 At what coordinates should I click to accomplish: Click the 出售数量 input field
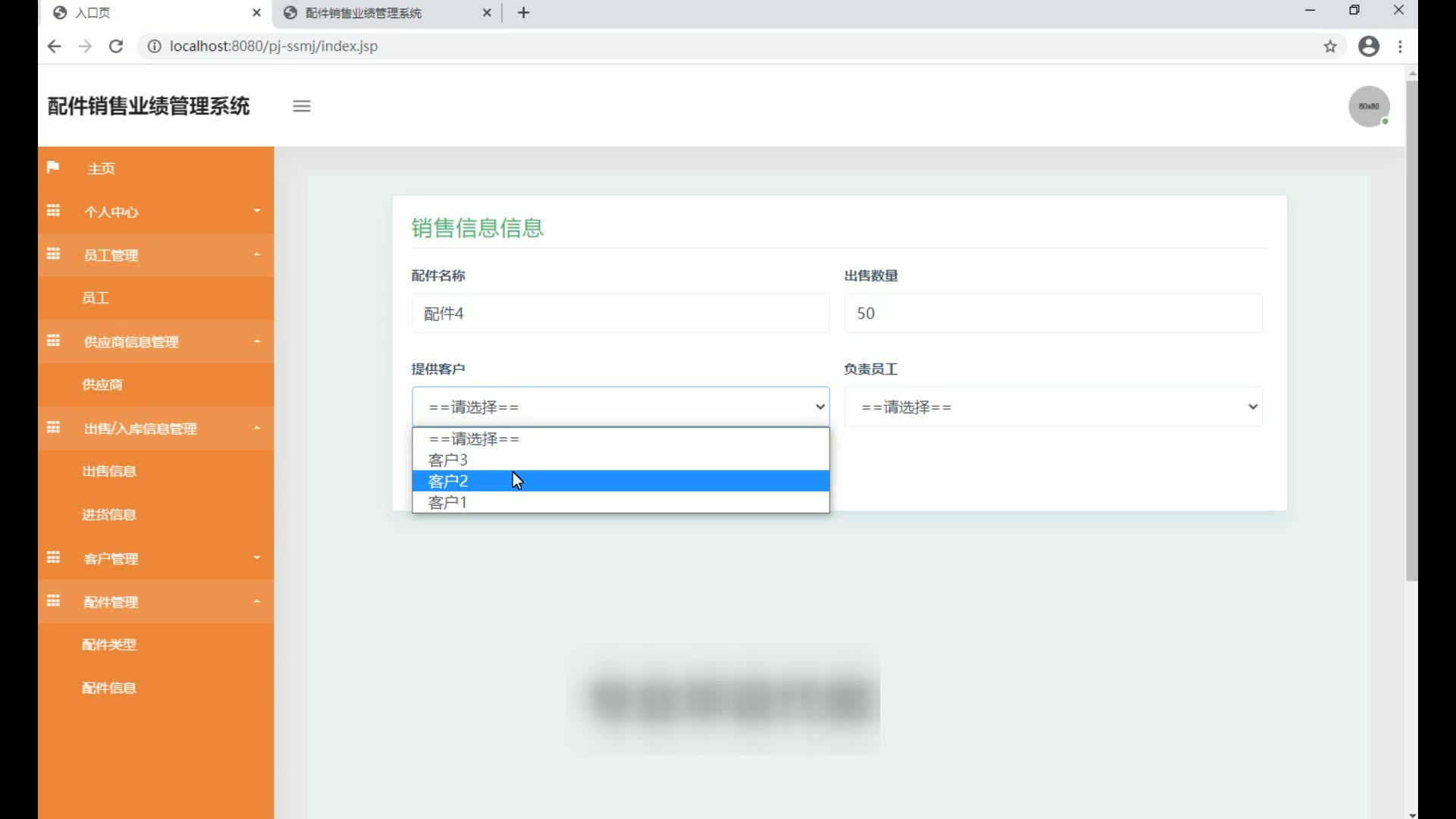pos(1053,313)
